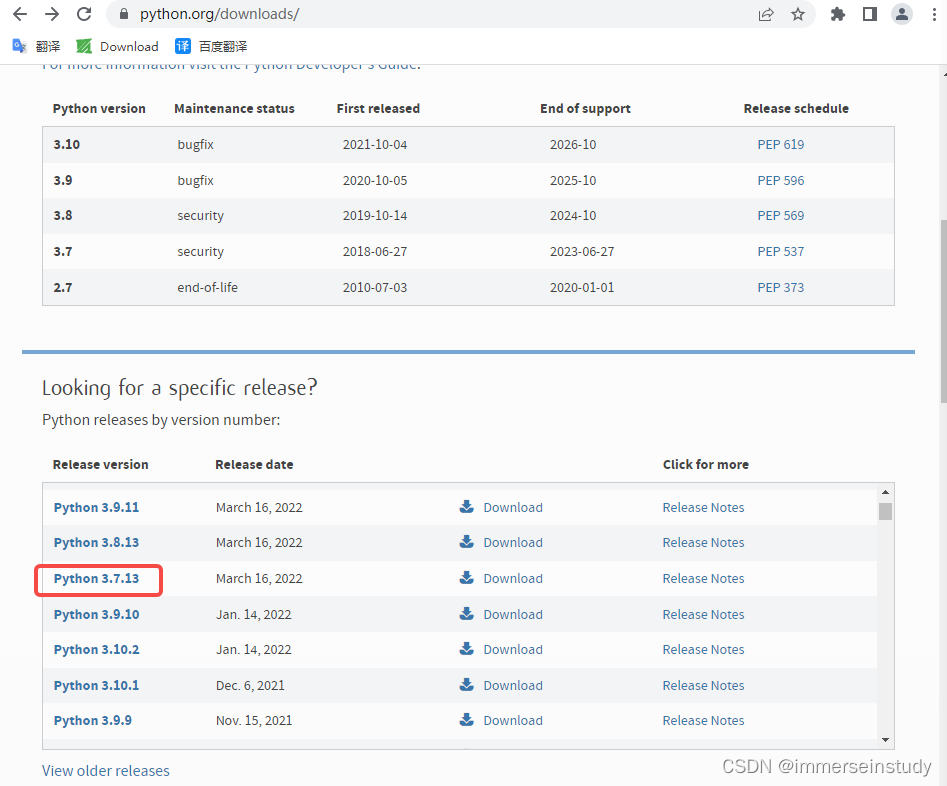Toggle the side panel icon

pos(870,14)
